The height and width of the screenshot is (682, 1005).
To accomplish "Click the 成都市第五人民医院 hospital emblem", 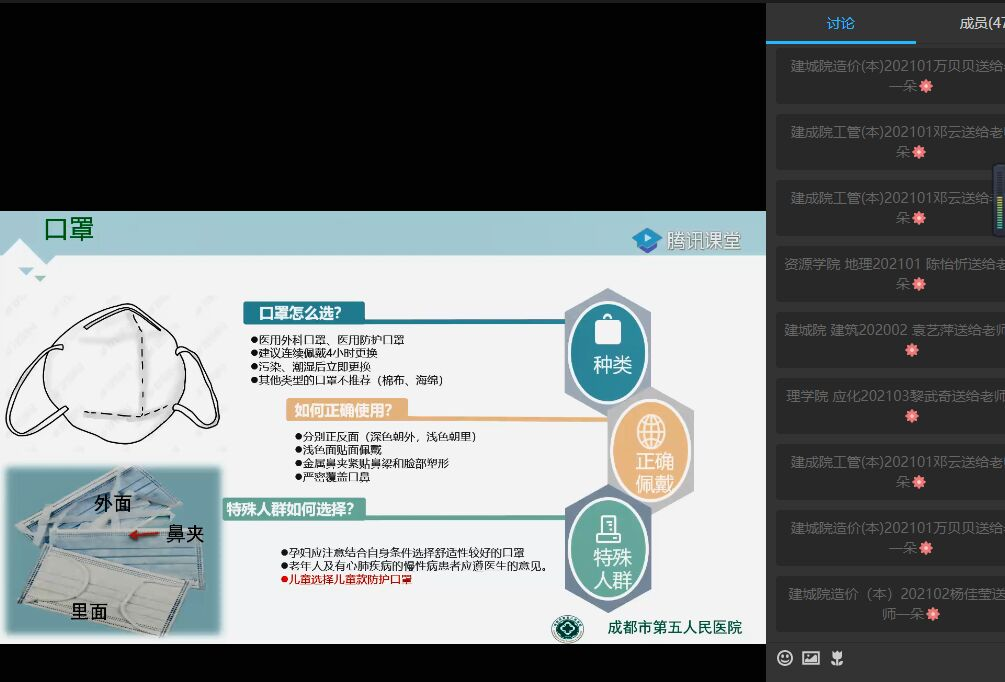I will [567, 628].
